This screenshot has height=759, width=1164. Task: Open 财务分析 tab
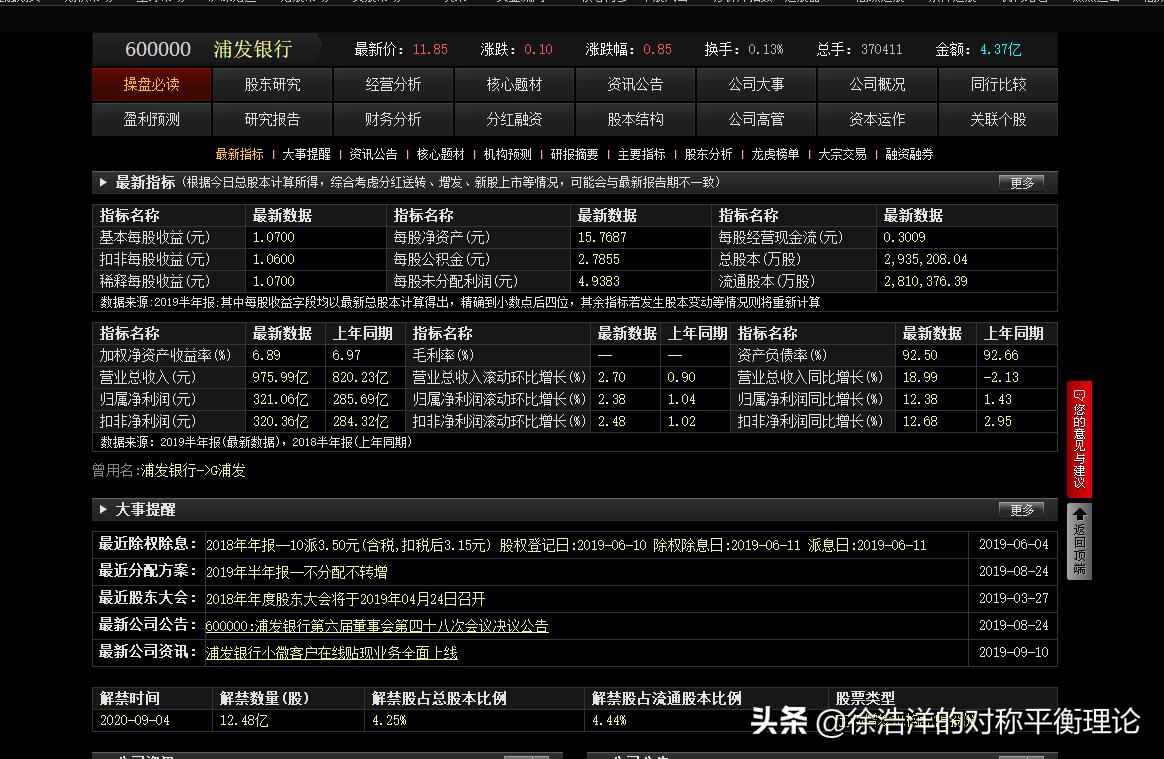click(x=393, y=119)
